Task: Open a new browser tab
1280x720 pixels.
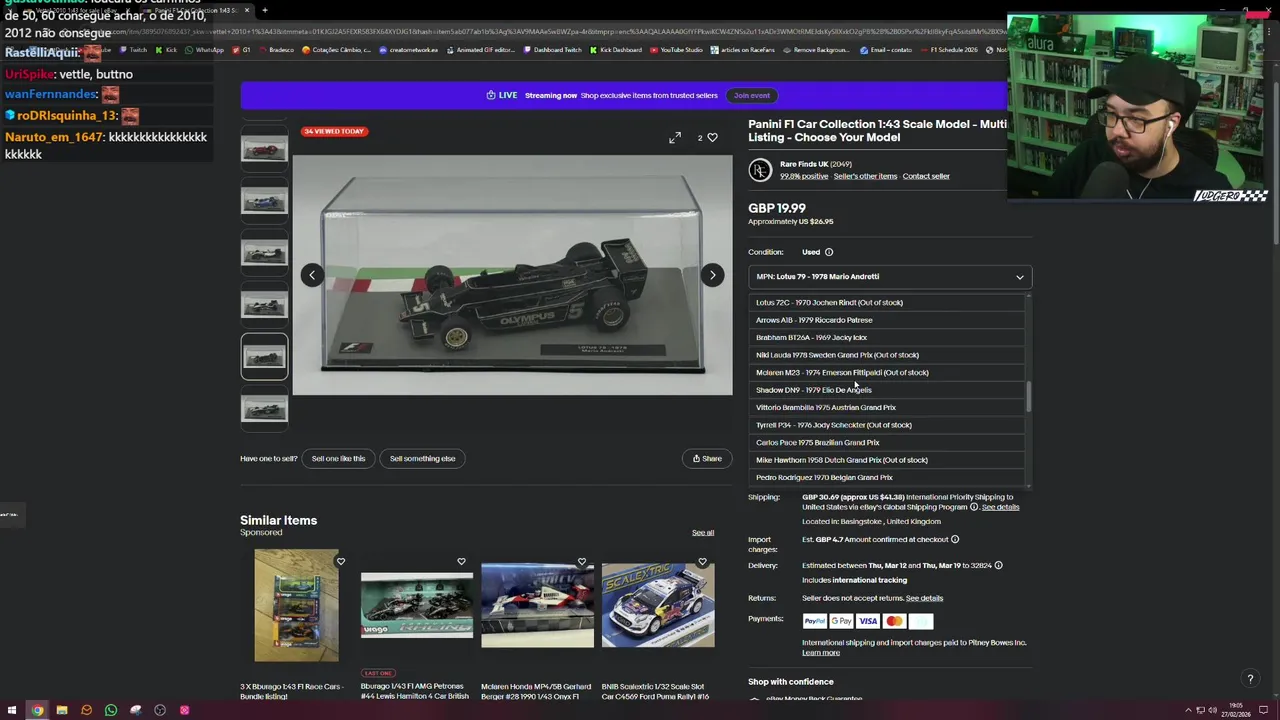Action: [264, 10]
